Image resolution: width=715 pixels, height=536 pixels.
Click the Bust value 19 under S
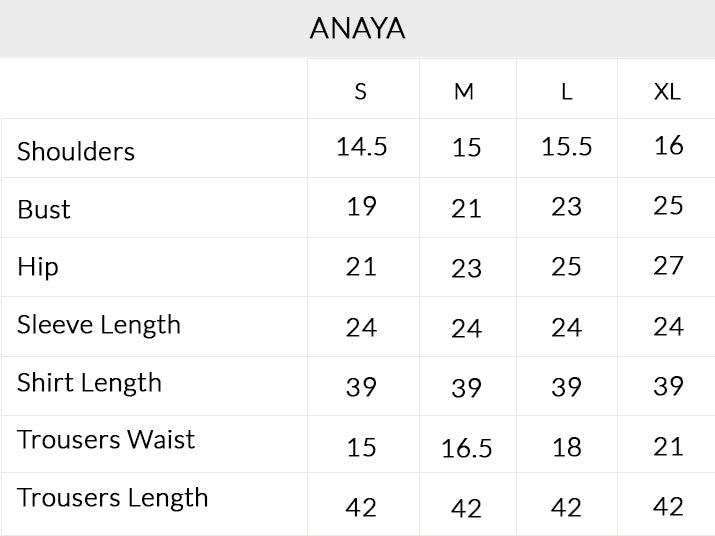coord(362,206)
